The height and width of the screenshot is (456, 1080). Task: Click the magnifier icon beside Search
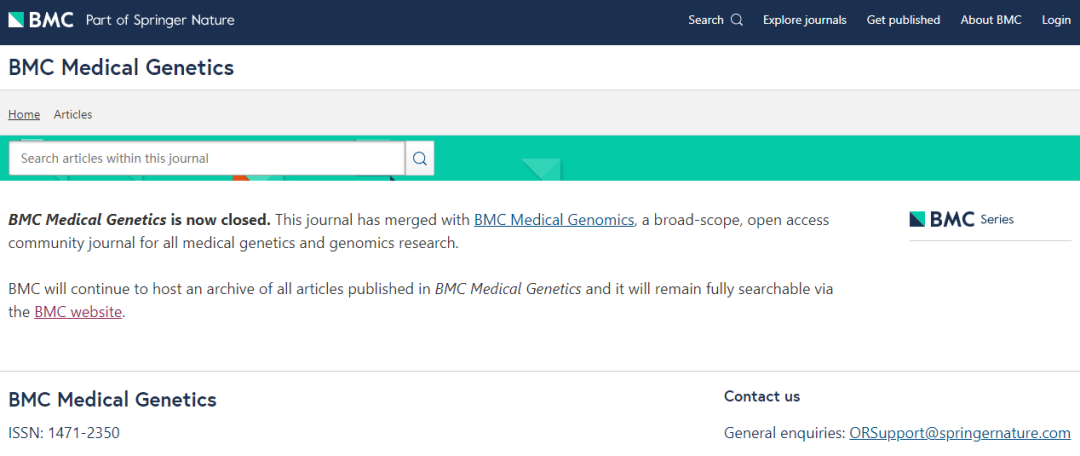737,20
